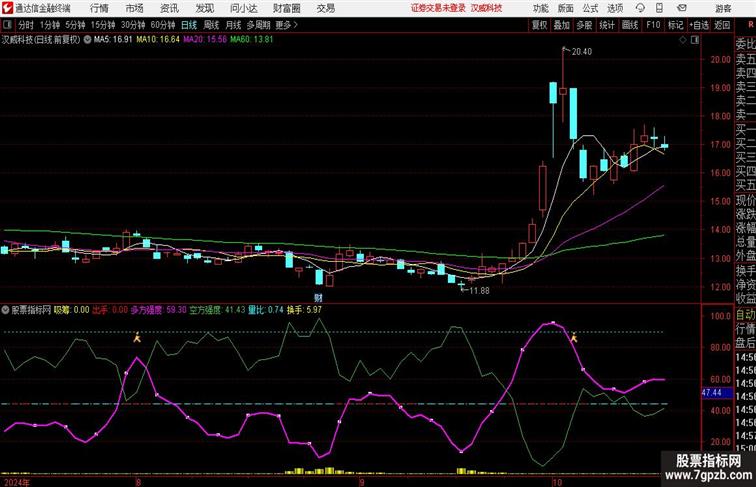Click the 证券交易未登录 login link

tap(438, 8)
